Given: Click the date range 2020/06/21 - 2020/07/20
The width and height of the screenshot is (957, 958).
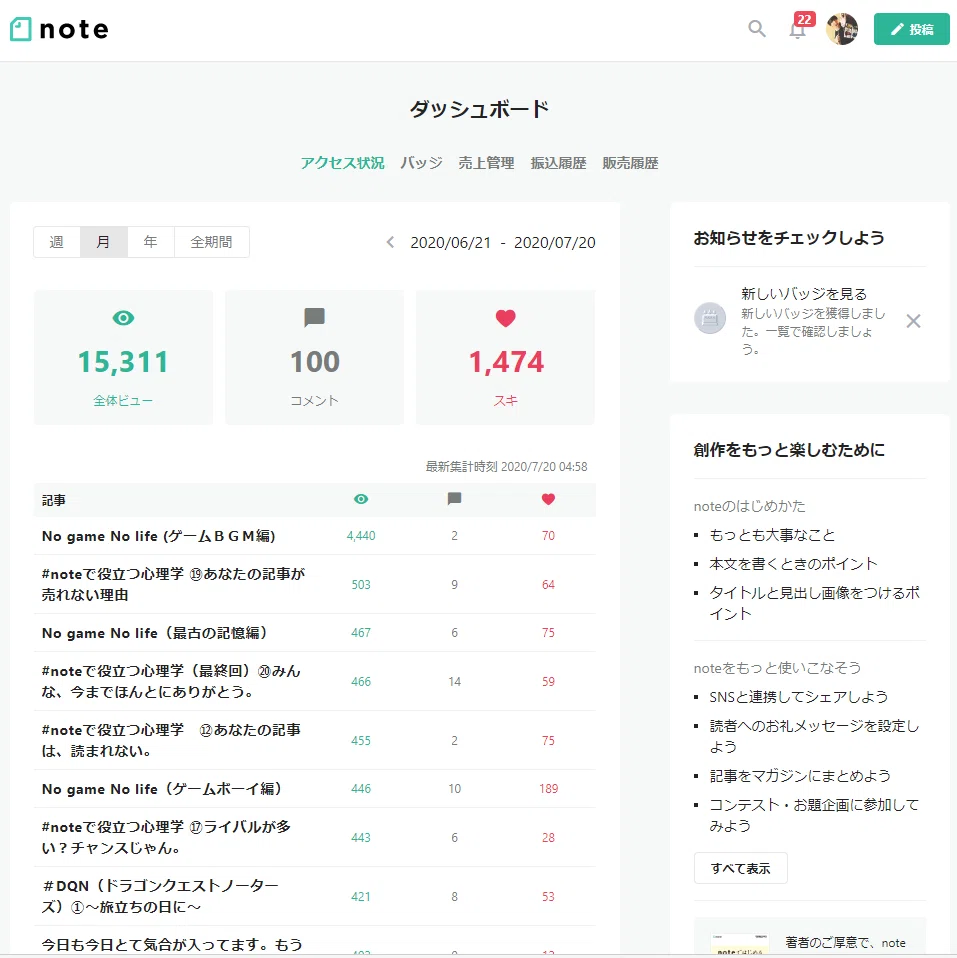Looking at the screenshot, I should 502,243.
